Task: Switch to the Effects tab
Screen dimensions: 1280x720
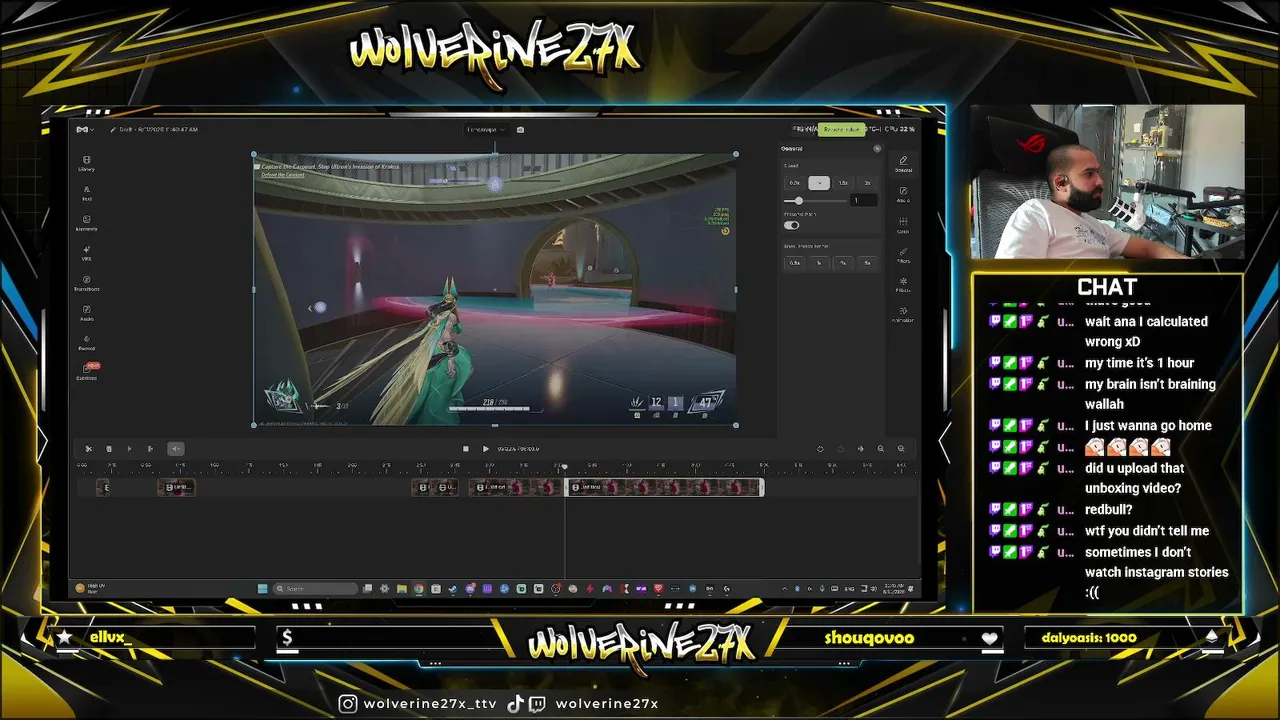Action: [903, 285]
